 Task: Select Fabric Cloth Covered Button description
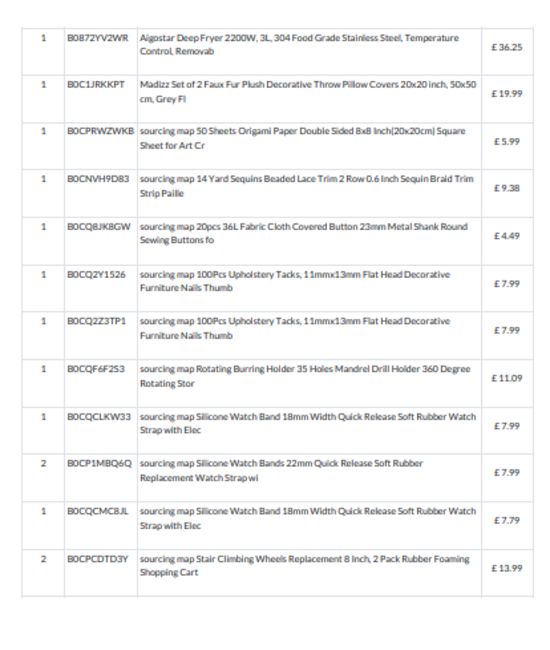click(304, 233)
